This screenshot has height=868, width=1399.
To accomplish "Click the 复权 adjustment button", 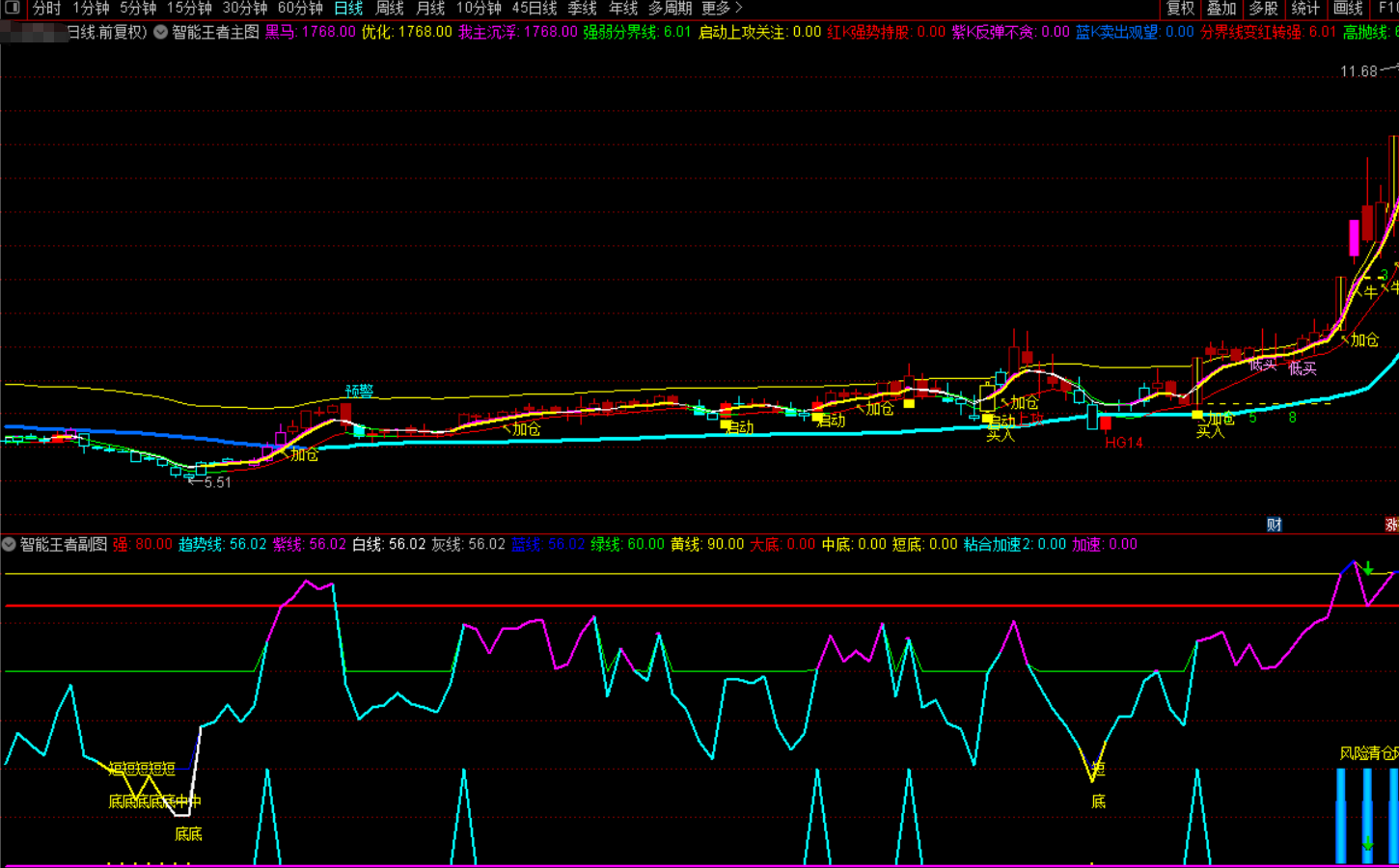I will pyautogui.click(x=1180, y=8).
